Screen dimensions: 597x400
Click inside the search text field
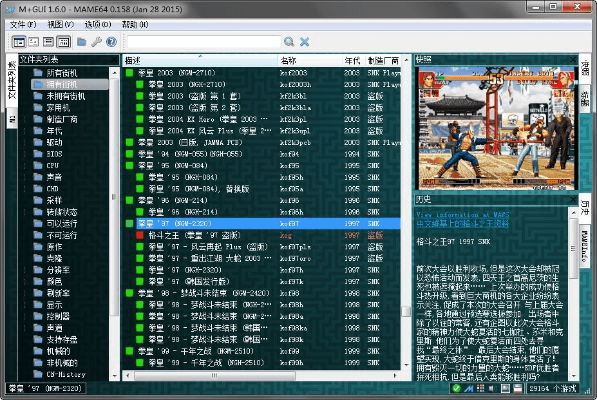tap(204, 41)
